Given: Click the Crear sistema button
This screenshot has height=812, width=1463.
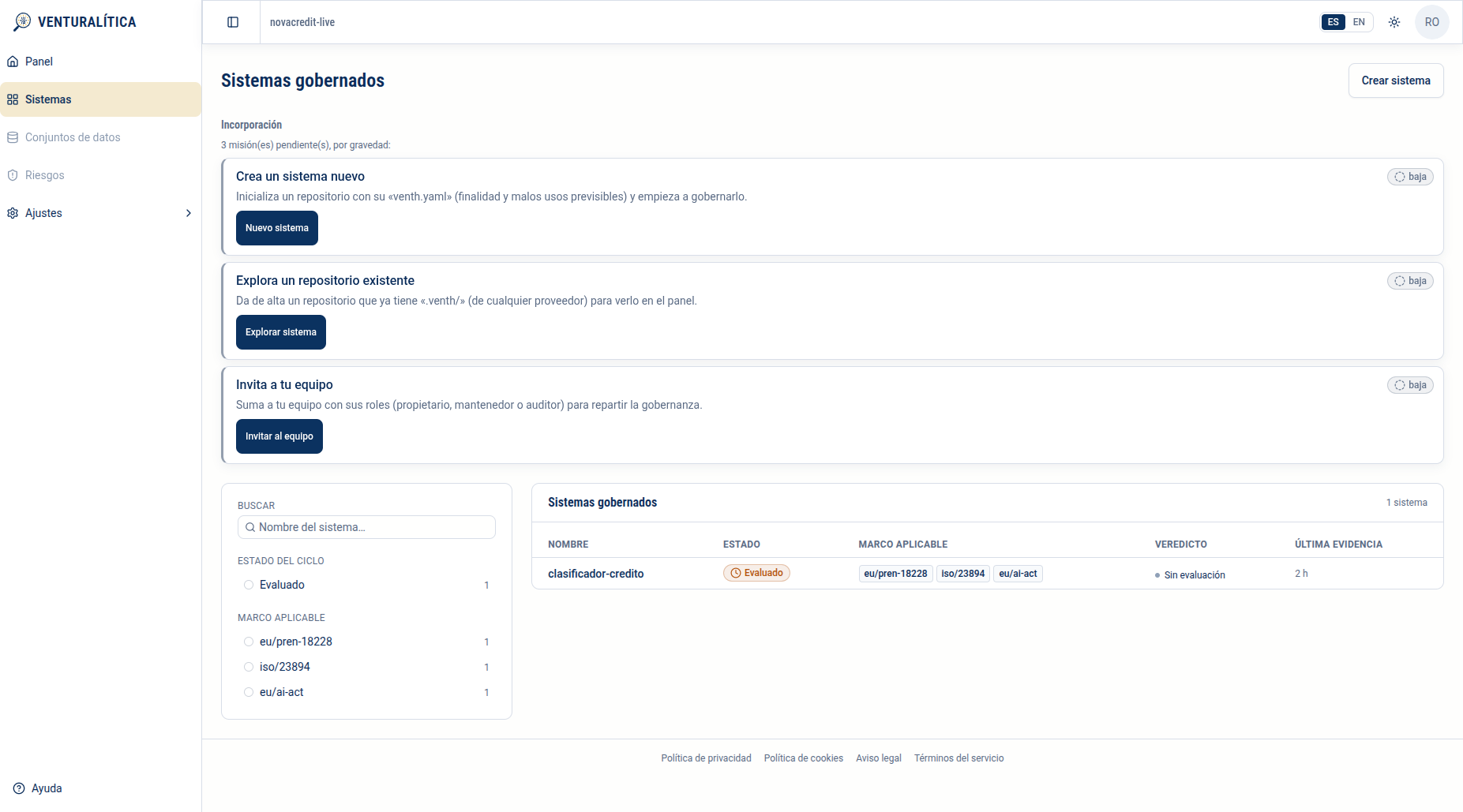Looking at the screenshot, I should pos(1396,80).
